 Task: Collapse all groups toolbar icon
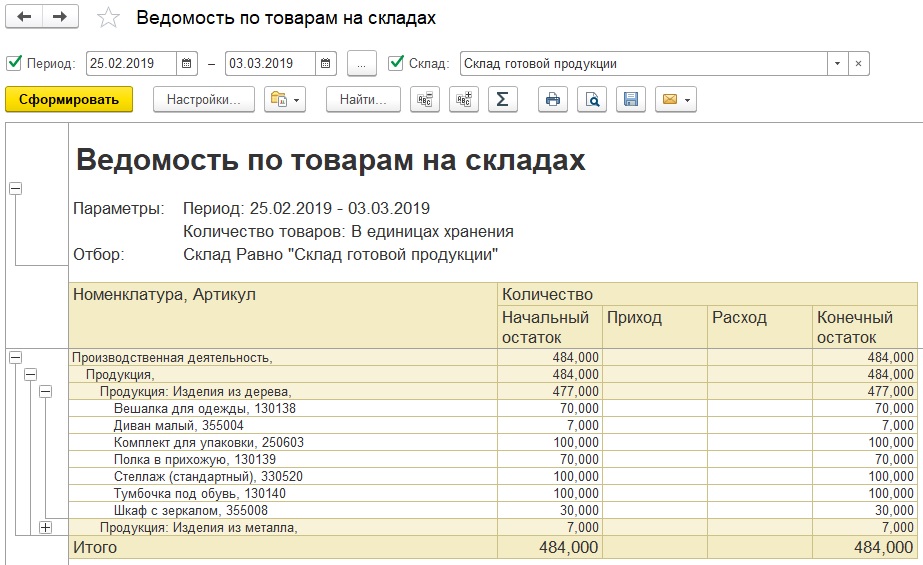click(x=425, y=99)
